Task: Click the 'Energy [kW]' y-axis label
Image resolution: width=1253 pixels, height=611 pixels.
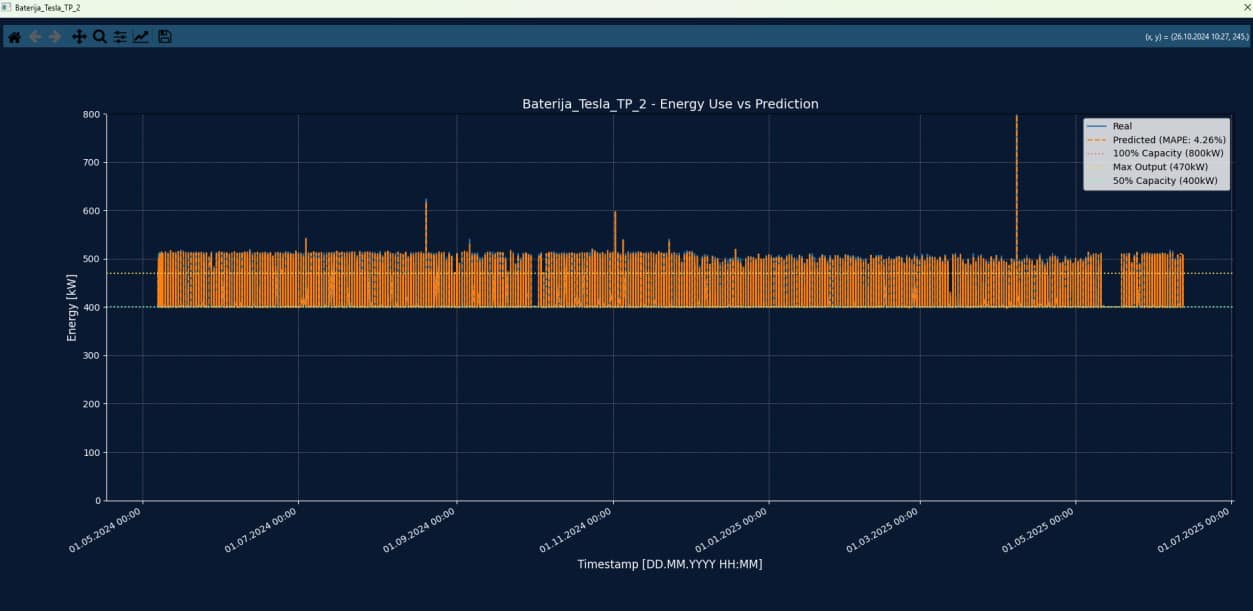Action: coord(72,308)
